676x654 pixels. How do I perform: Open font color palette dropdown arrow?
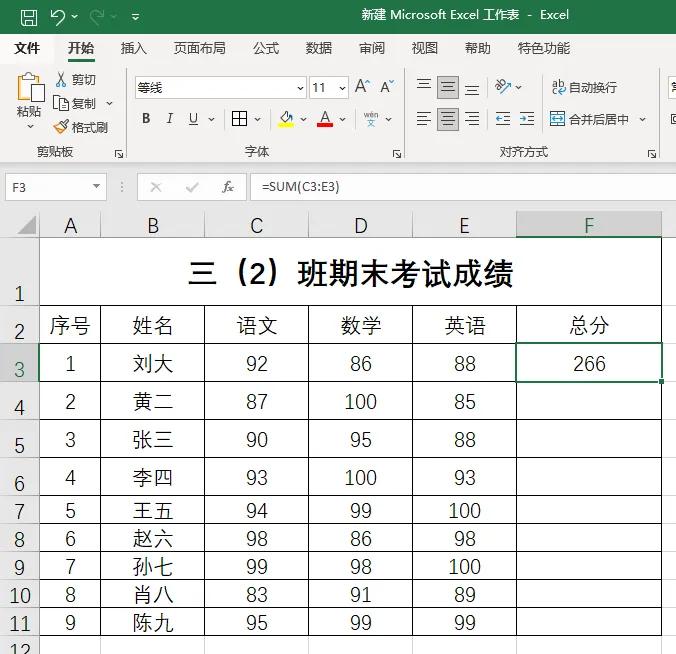click(x=342, y=119)
